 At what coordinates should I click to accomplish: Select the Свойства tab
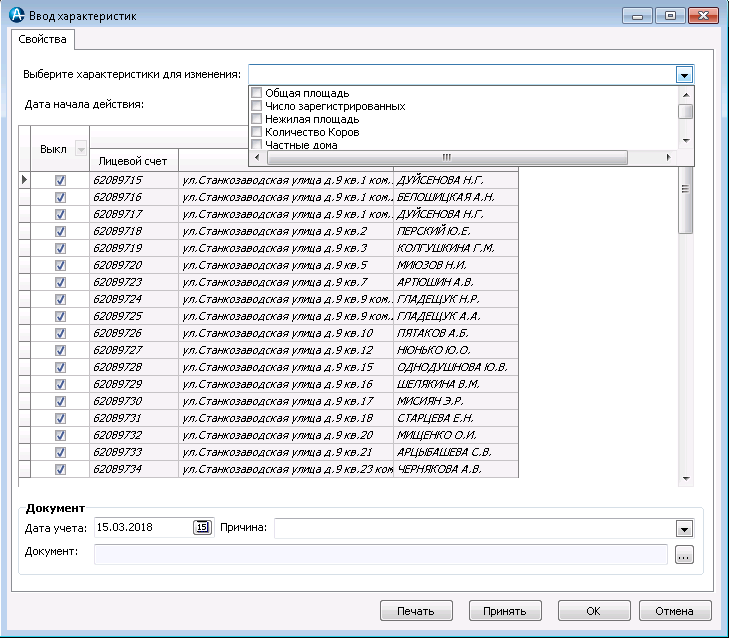43,40
